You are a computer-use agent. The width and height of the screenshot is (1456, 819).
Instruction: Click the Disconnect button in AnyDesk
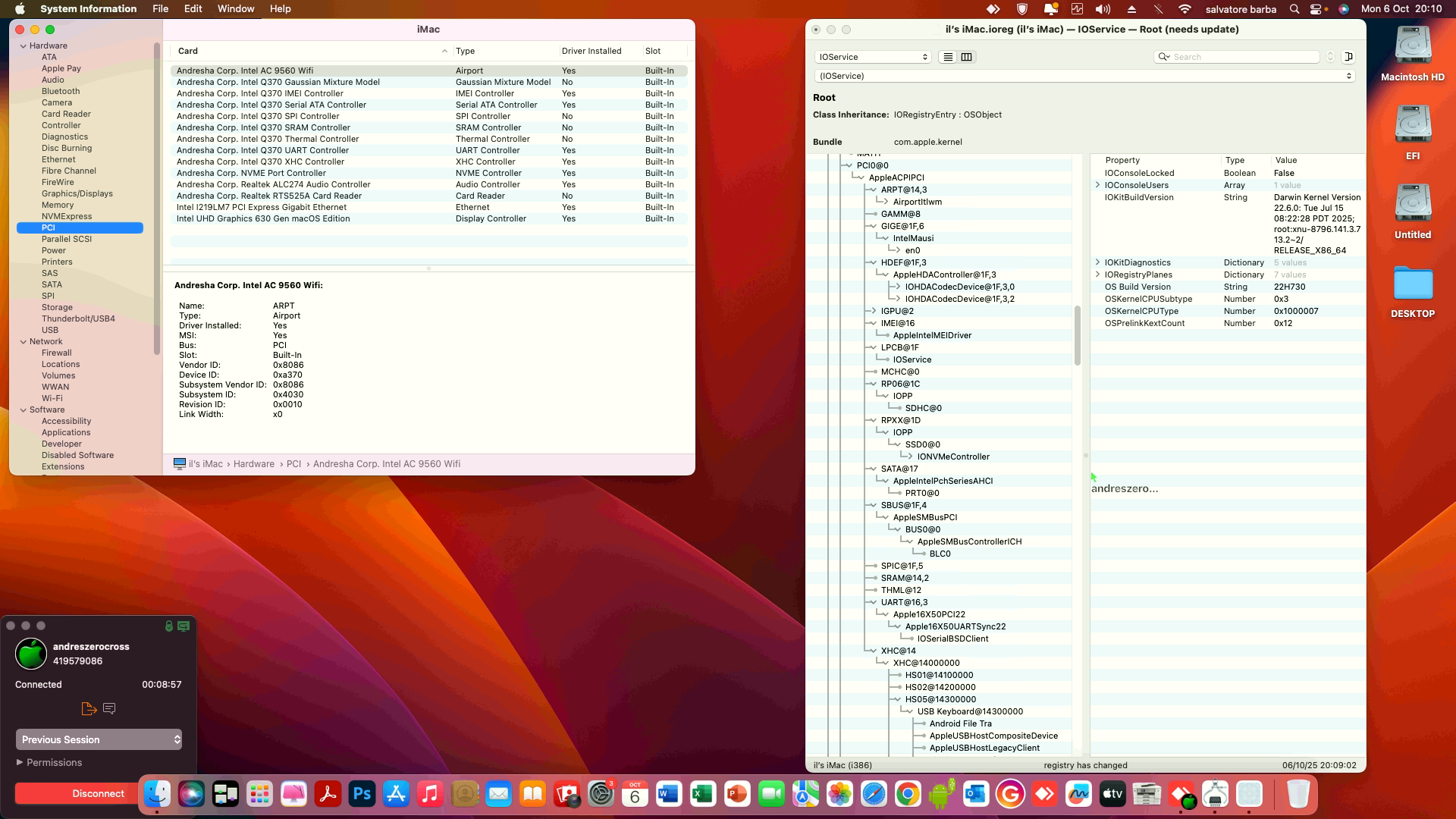coord(98,793)
